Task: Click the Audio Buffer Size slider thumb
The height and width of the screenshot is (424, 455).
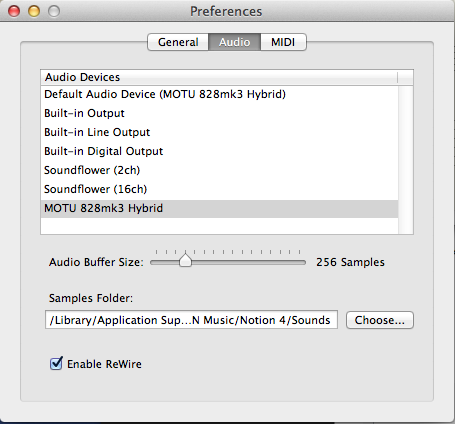Action: click(185, 261)
